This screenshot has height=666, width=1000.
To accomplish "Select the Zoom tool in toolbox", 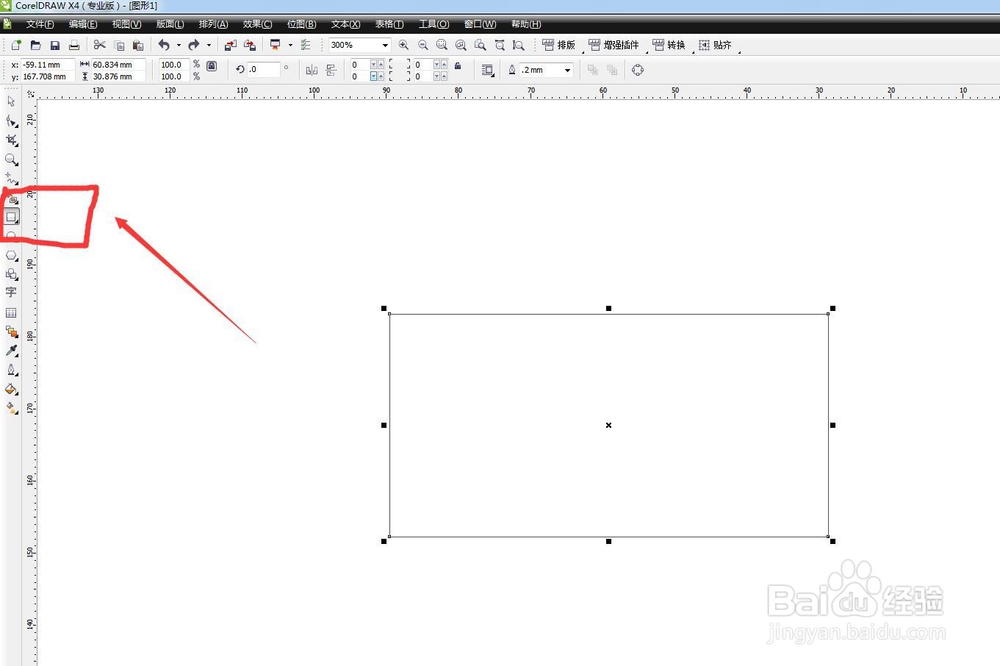I will click(11, 159).
